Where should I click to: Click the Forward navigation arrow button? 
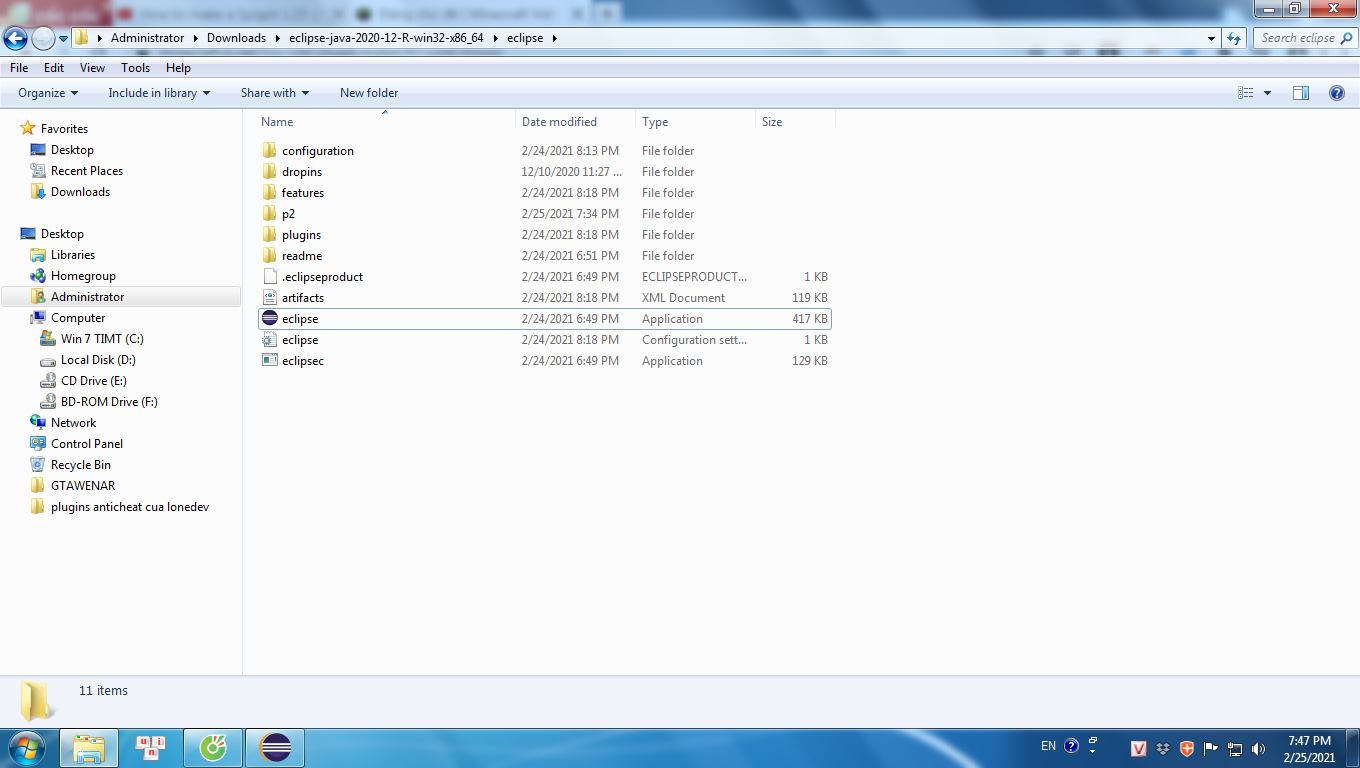click(x=43, y=39)
